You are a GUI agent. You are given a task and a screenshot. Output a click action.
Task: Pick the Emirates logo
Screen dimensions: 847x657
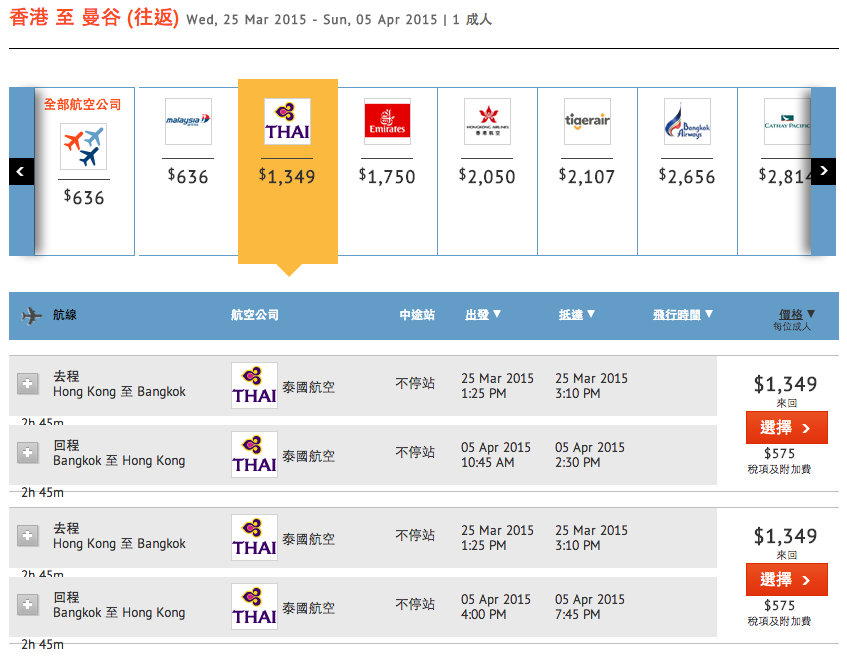click(x=387, y=121)
